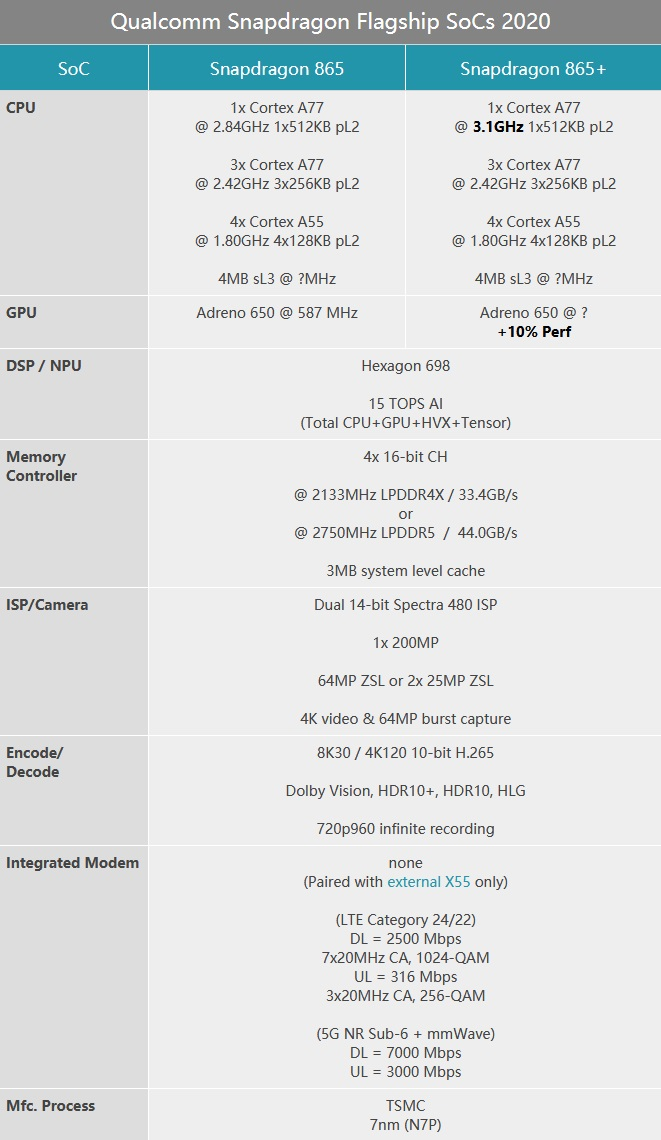The width and height of the screenshot is (661, 1140).
Task: Click the table title Qualcomm Snapdragon Flagship SoCs 2020
Action: 330,22
